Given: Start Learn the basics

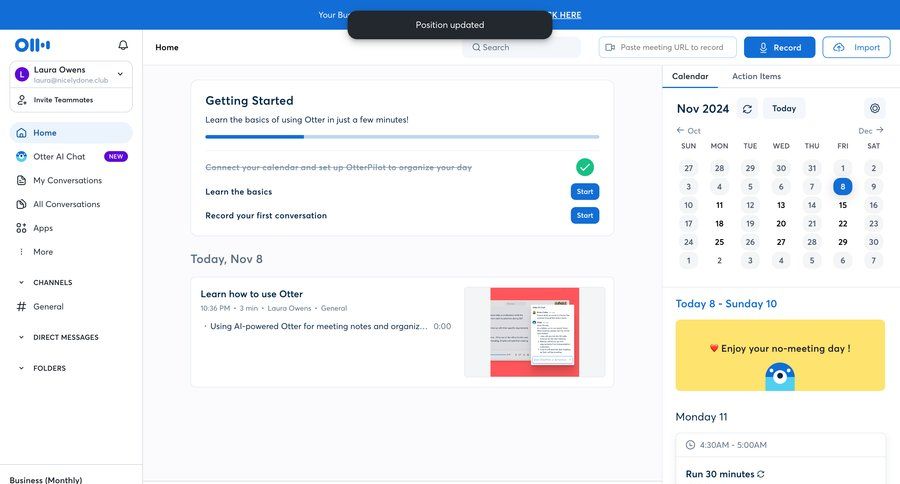Looking at the screenshot, I should [585, 191].
